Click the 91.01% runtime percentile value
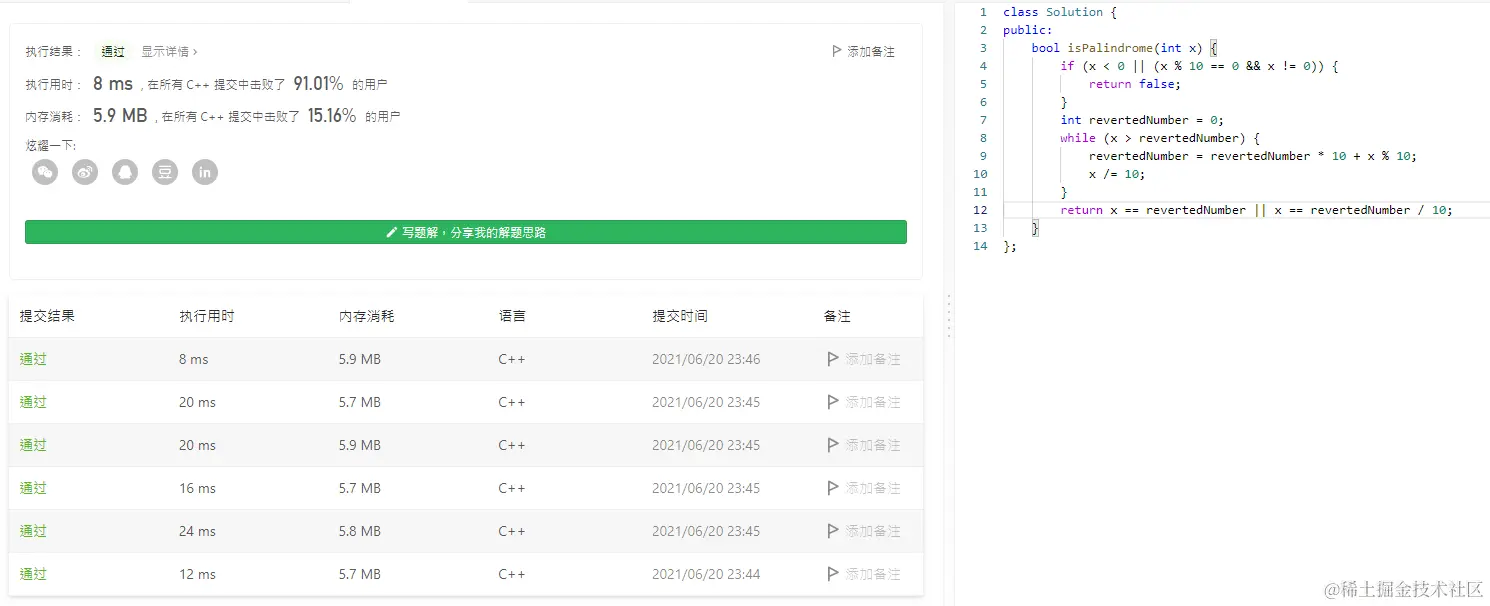This screenshot has height=606, width=1490. pyautogui.click(x=318, y=84)
